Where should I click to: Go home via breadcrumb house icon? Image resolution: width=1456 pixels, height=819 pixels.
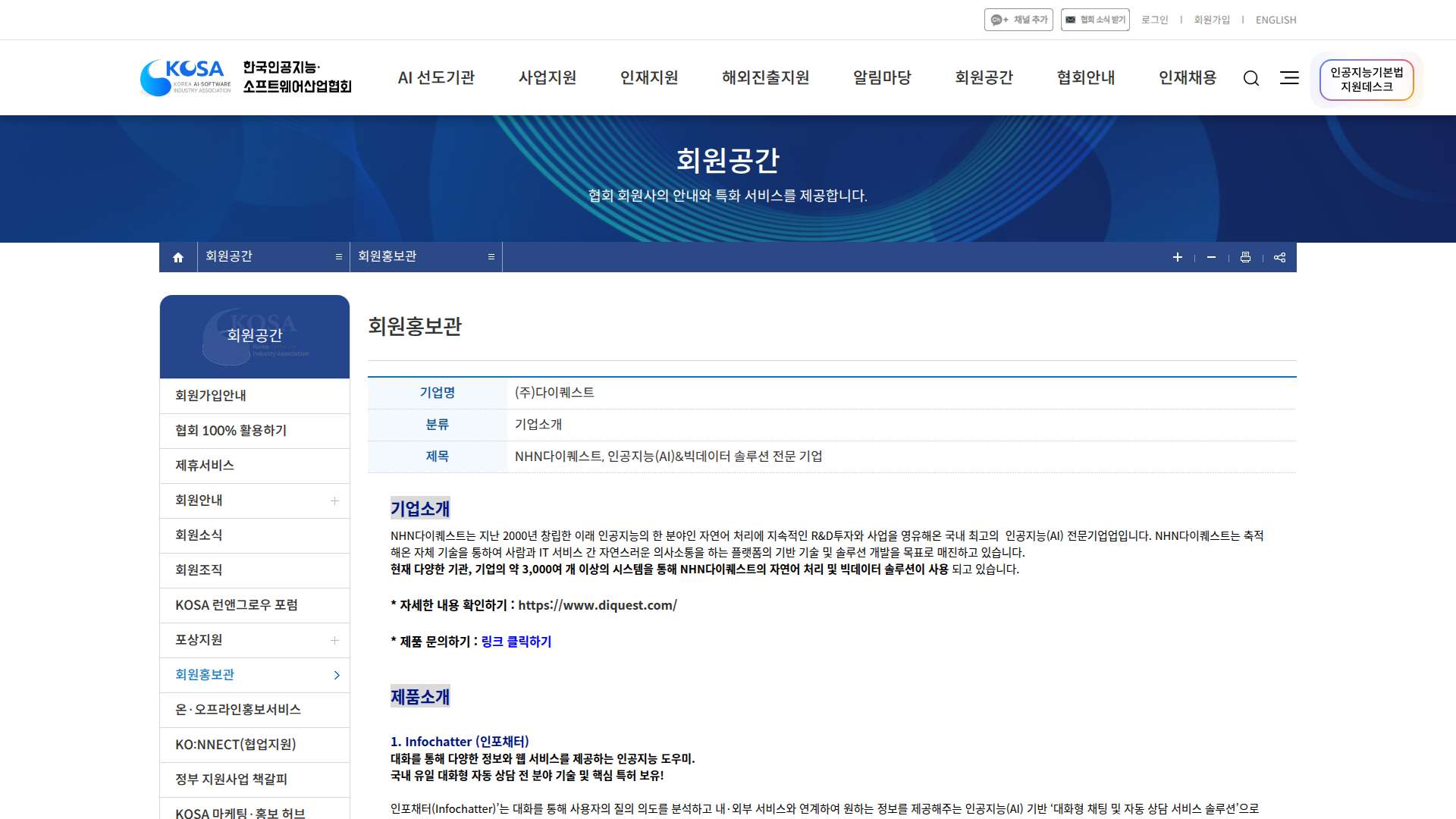178,257
